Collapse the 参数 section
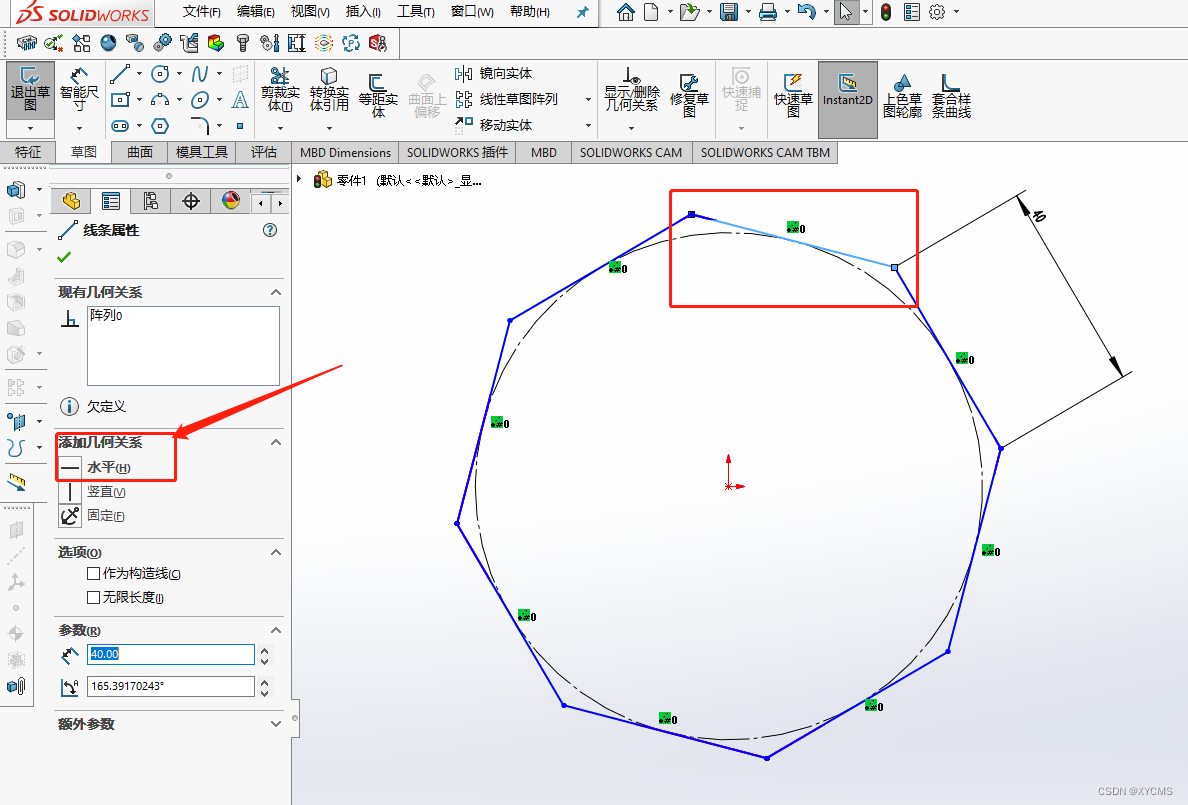1188x805 pixels. point(276,630)
